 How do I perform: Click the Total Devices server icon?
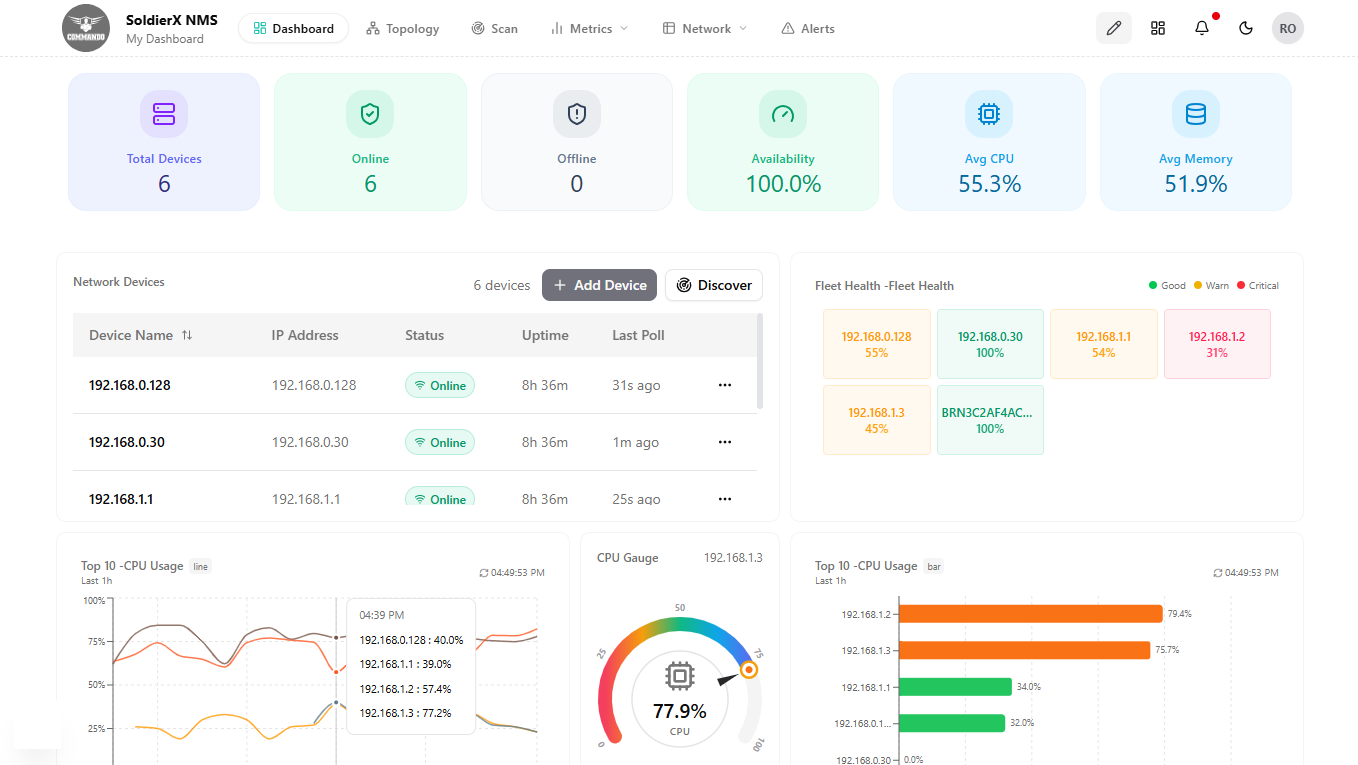164,114
